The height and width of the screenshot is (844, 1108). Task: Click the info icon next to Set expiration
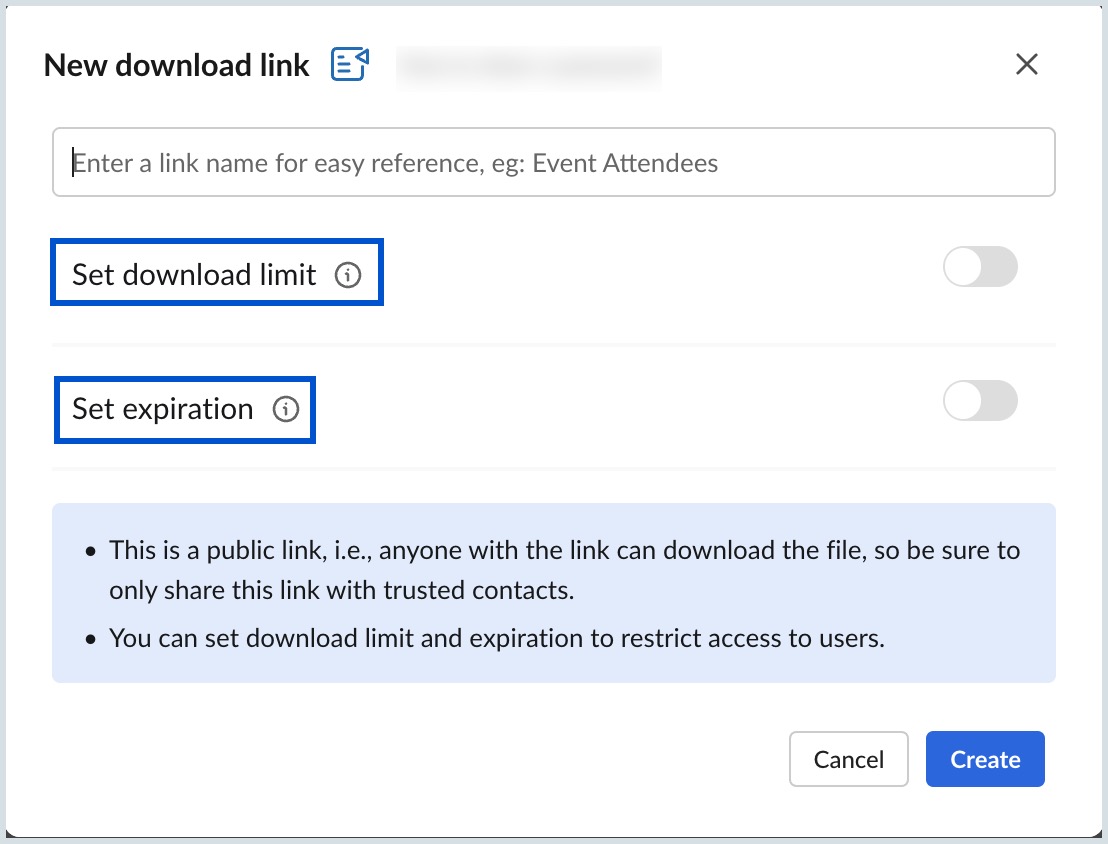coord(287,409)
